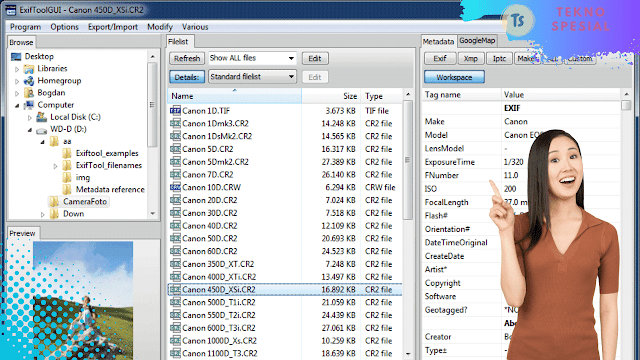Click the Bogdan user folder icon
The height and width of the screenshot is (360, 640).
point(29,93)
